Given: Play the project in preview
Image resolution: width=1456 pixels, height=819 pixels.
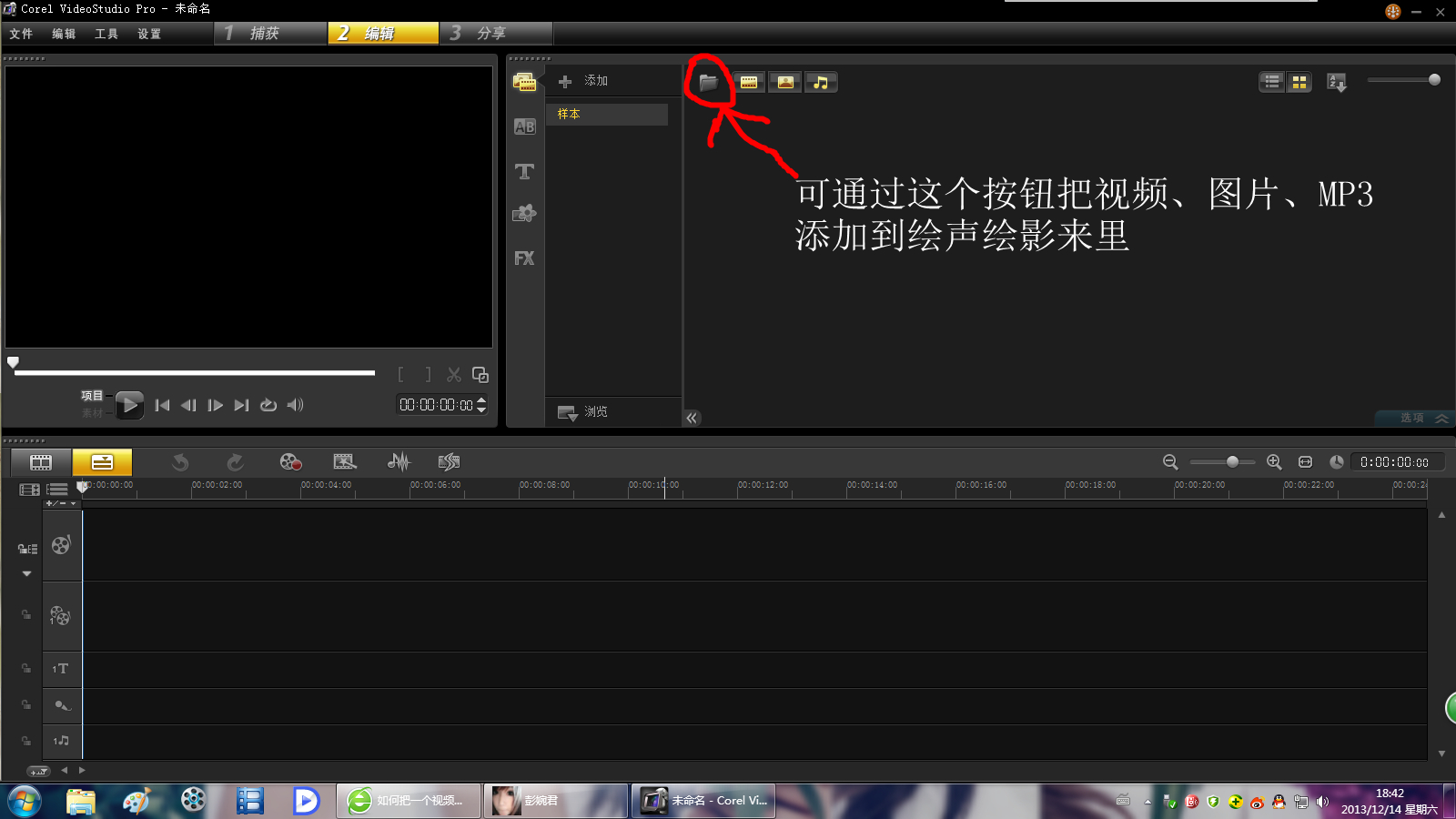Looking at the screenshot, I should 129,405.
